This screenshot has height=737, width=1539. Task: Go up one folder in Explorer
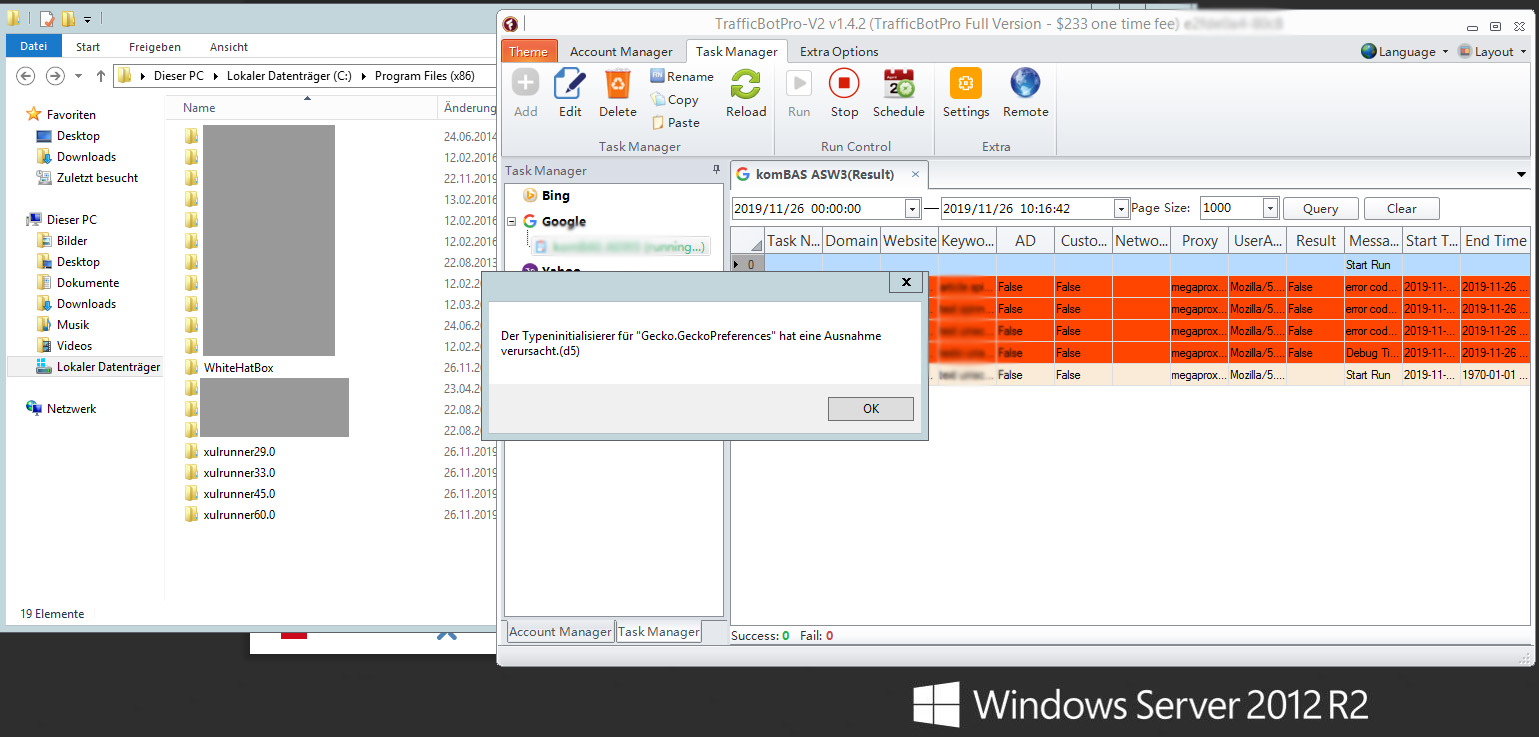[100, 76]
